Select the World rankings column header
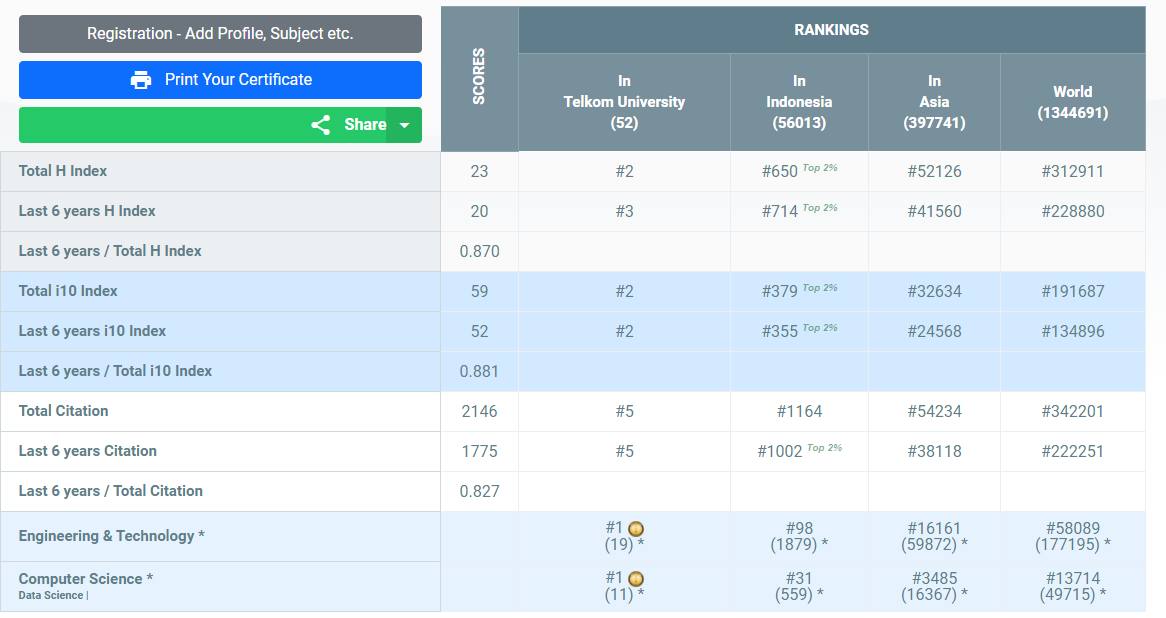The image size is (1166, 618). click(1072, 102)
